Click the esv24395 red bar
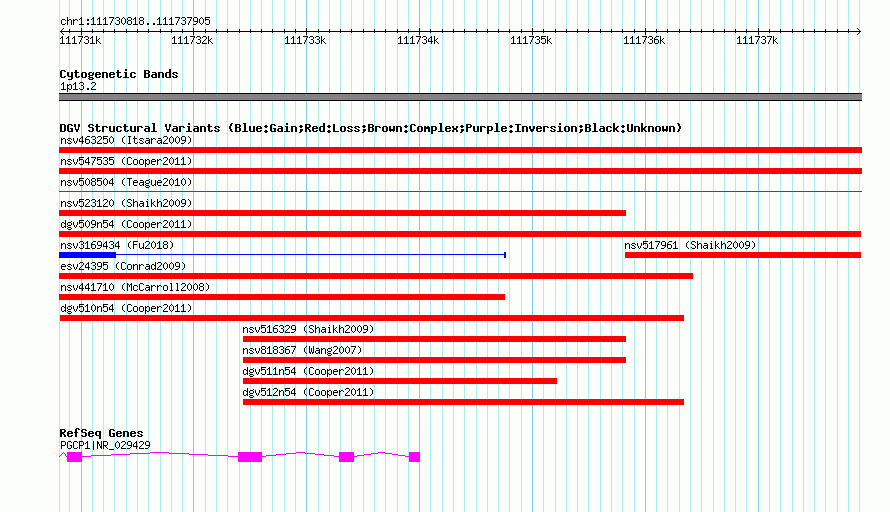 (376, 276)
